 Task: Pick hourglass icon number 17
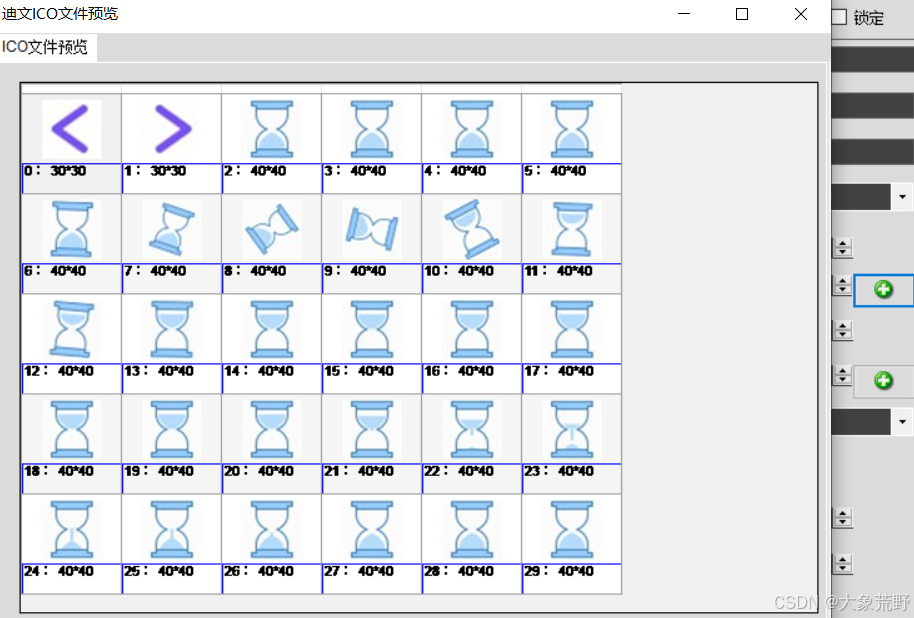(572, 329)
